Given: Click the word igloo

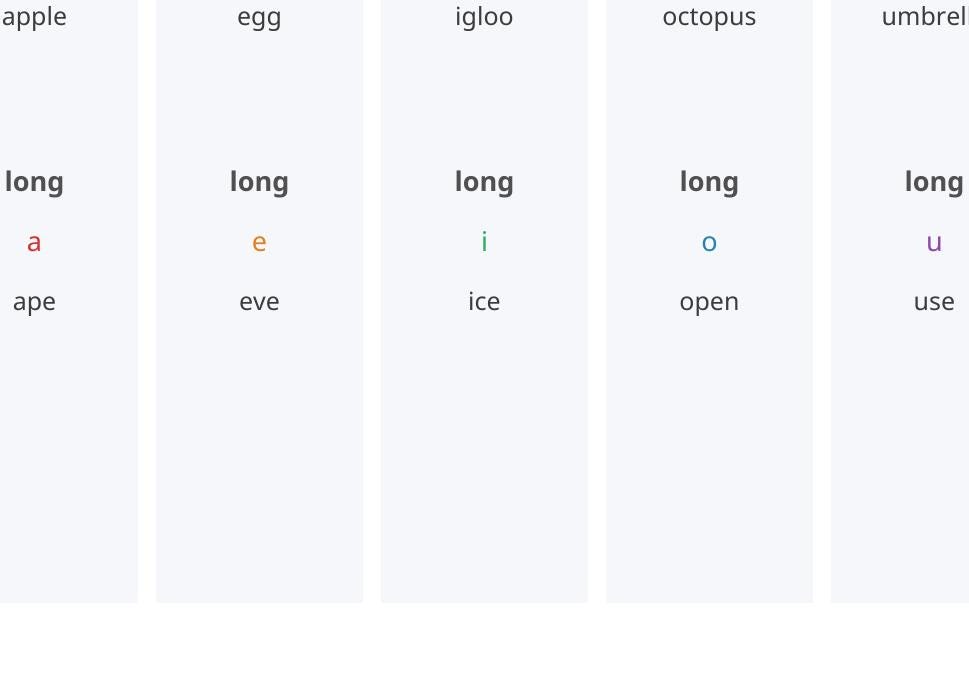Looking at the screenshot, I should [x=484, y=17].
